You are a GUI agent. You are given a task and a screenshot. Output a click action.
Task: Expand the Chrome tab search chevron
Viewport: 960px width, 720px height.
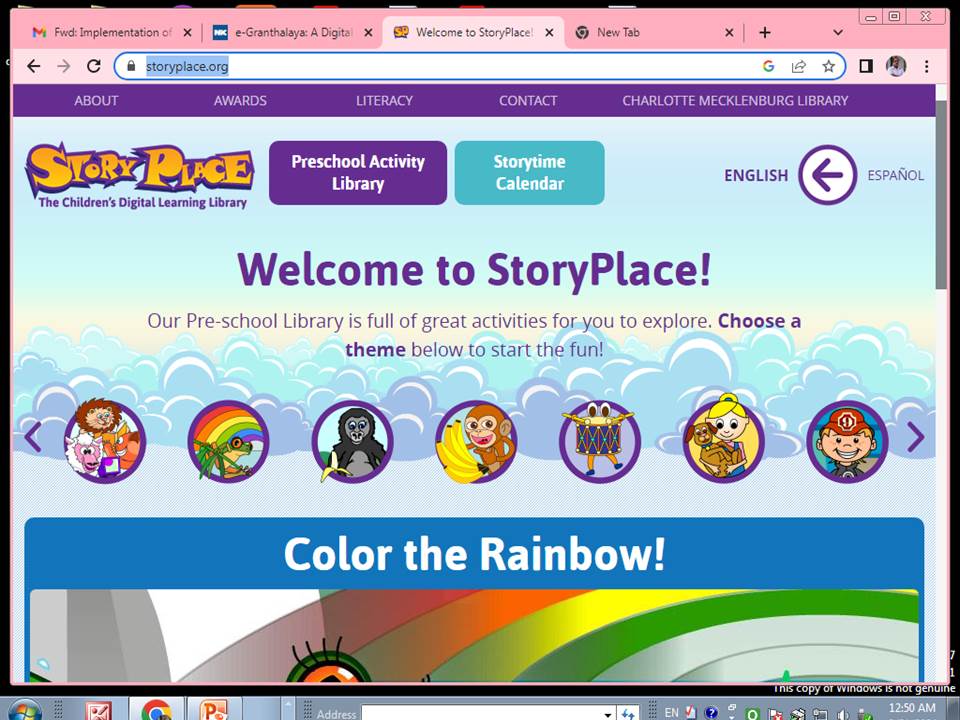838,32
